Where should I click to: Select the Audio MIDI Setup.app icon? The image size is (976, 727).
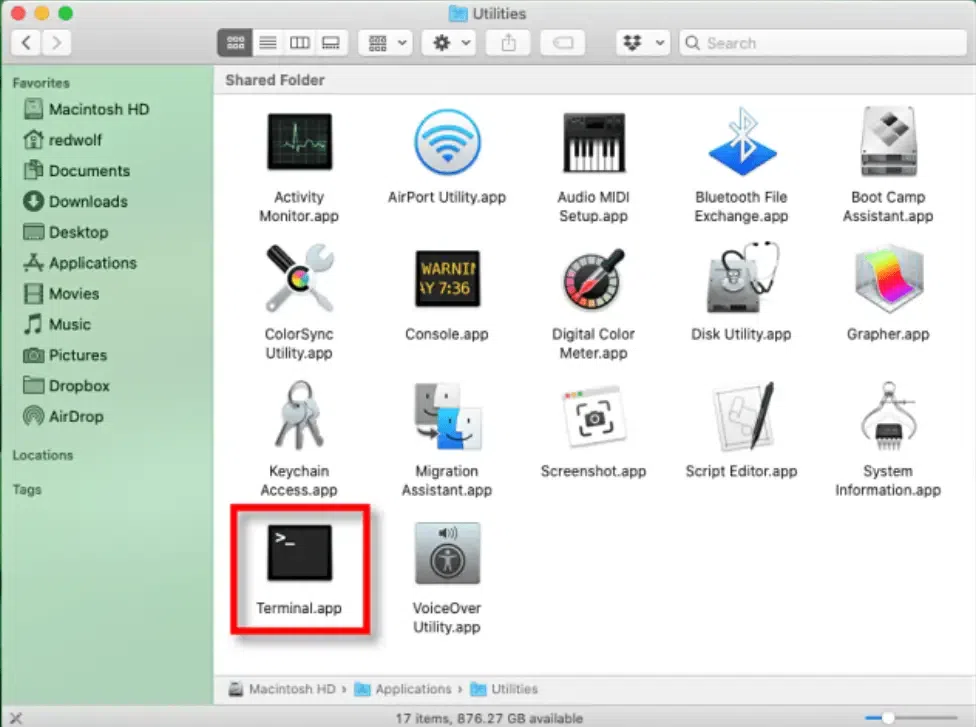[x=594, y=143]
